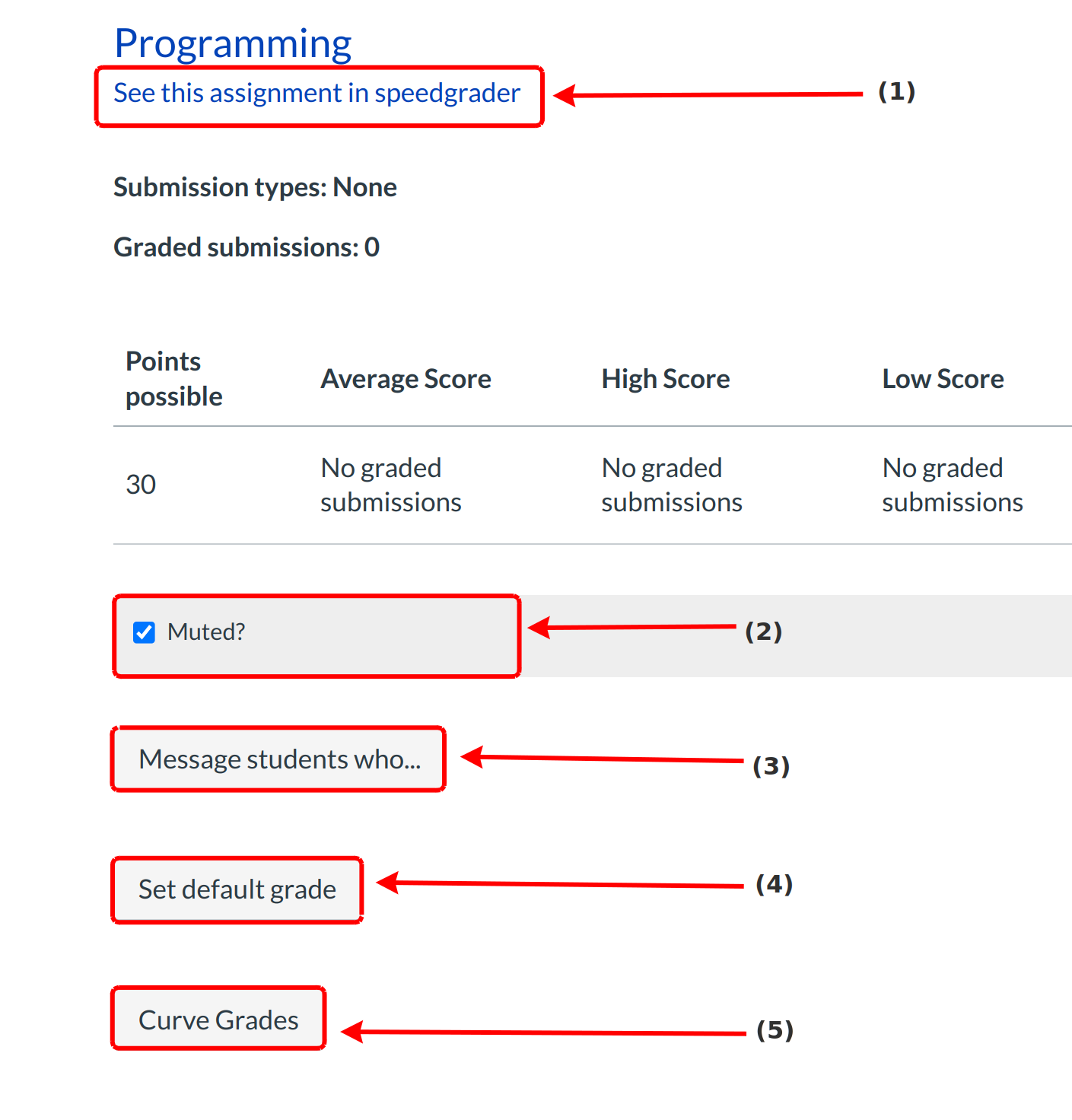Click the Muted? label text

pyautogui.click(x=206, y=632)
